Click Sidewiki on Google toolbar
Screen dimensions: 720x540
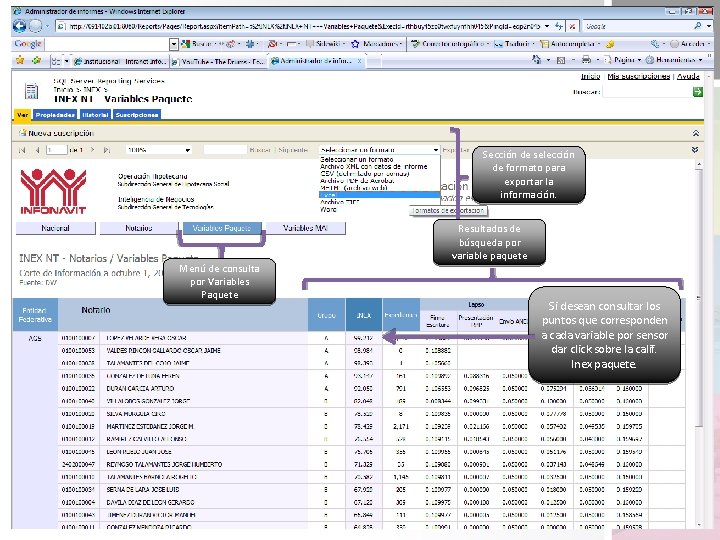pyautogui.click(x=324, y=44)
